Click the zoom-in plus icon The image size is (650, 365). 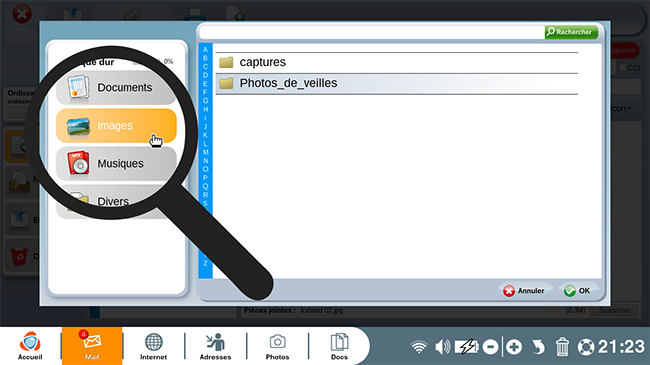pyautogui.click(x=514, y=347)
